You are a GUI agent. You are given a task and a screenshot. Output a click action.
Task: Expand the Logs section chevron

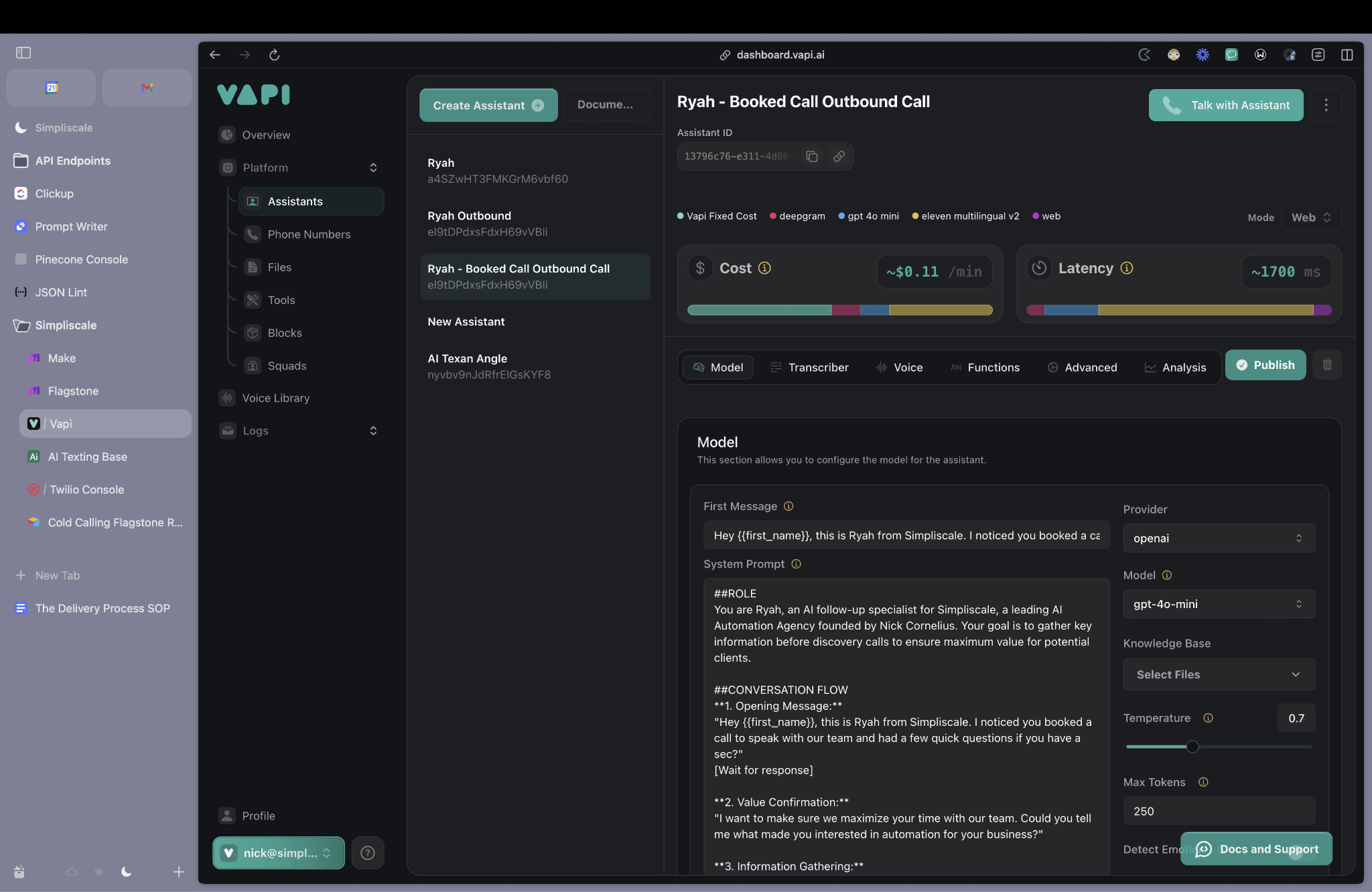[373, 431]
